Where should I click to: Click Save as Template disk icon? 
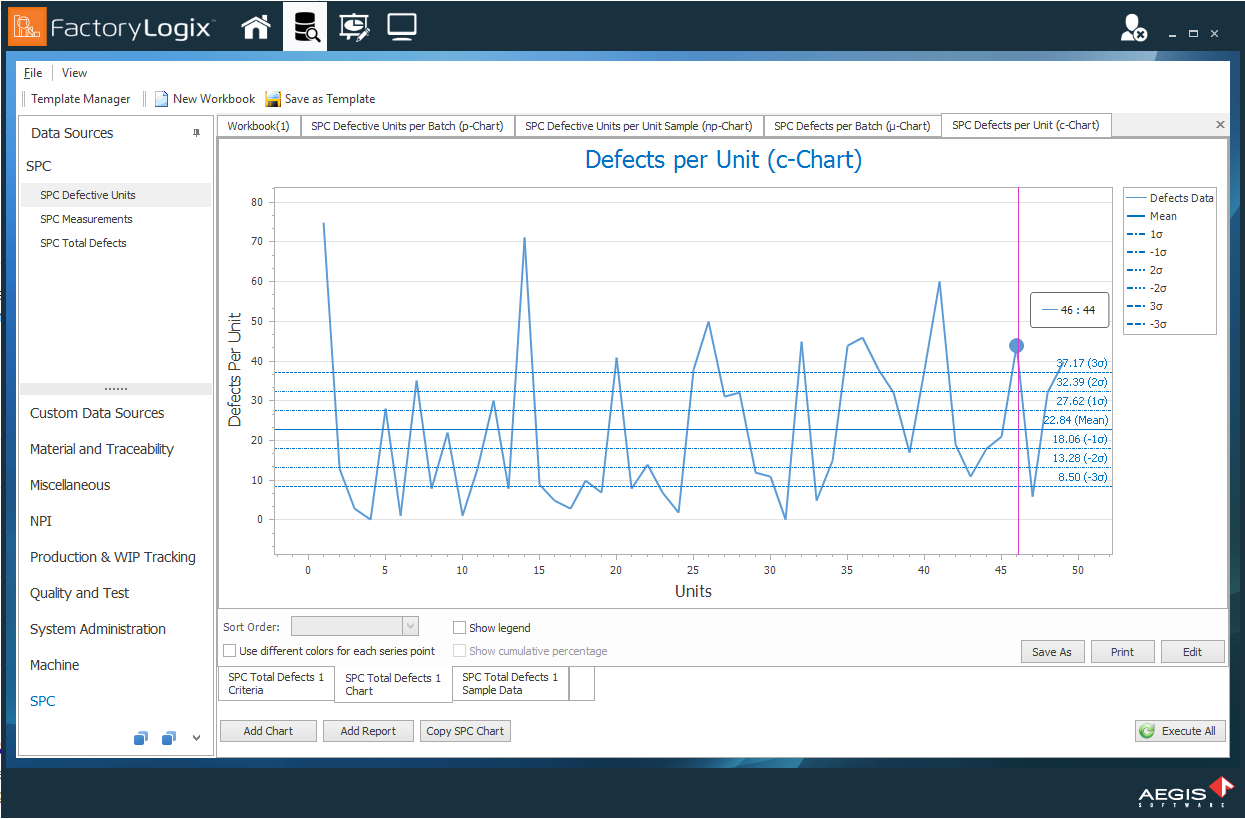click(274, 99)
